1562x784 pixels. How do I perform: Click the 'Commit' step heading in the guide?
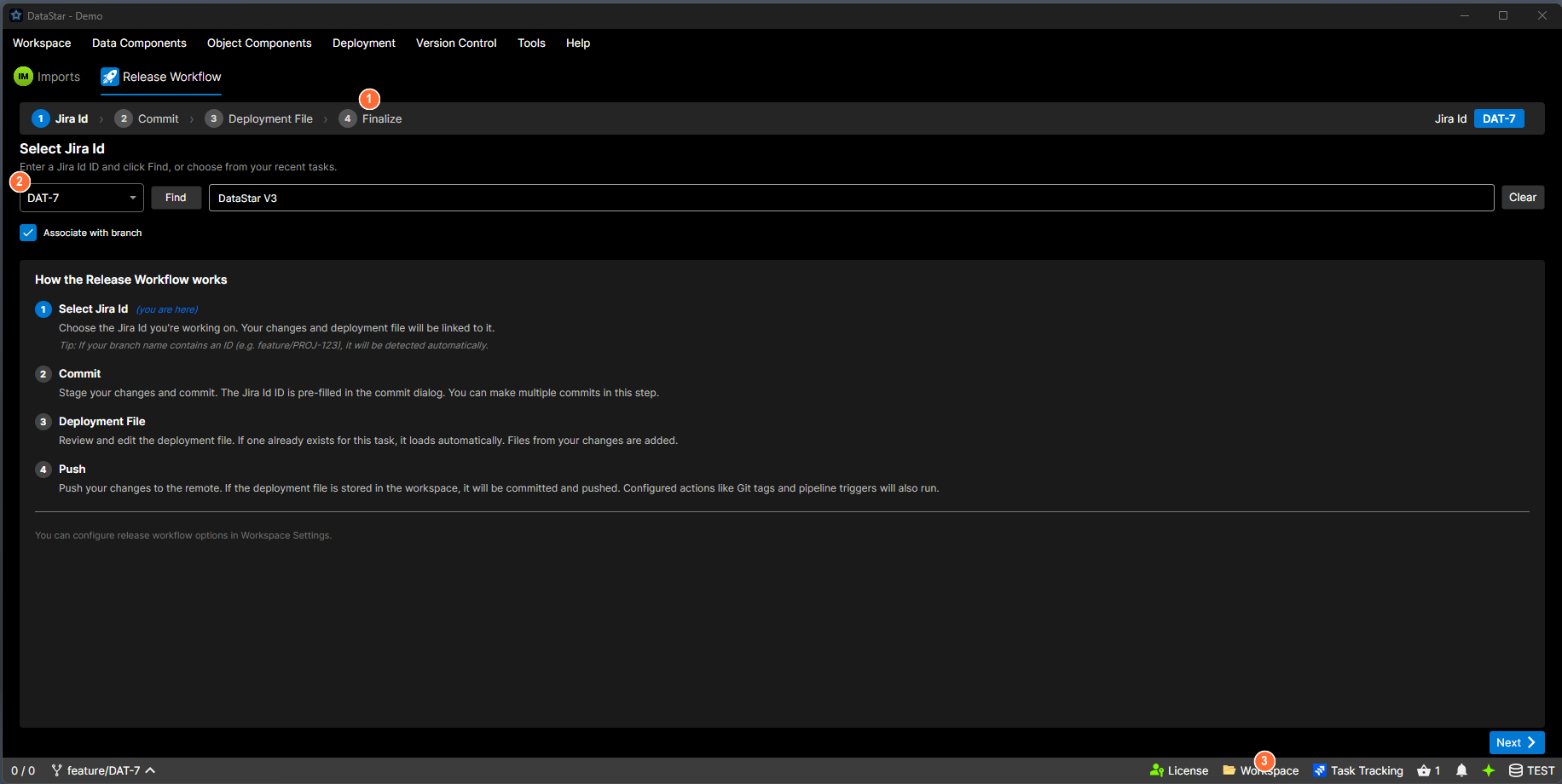point(79,374)
